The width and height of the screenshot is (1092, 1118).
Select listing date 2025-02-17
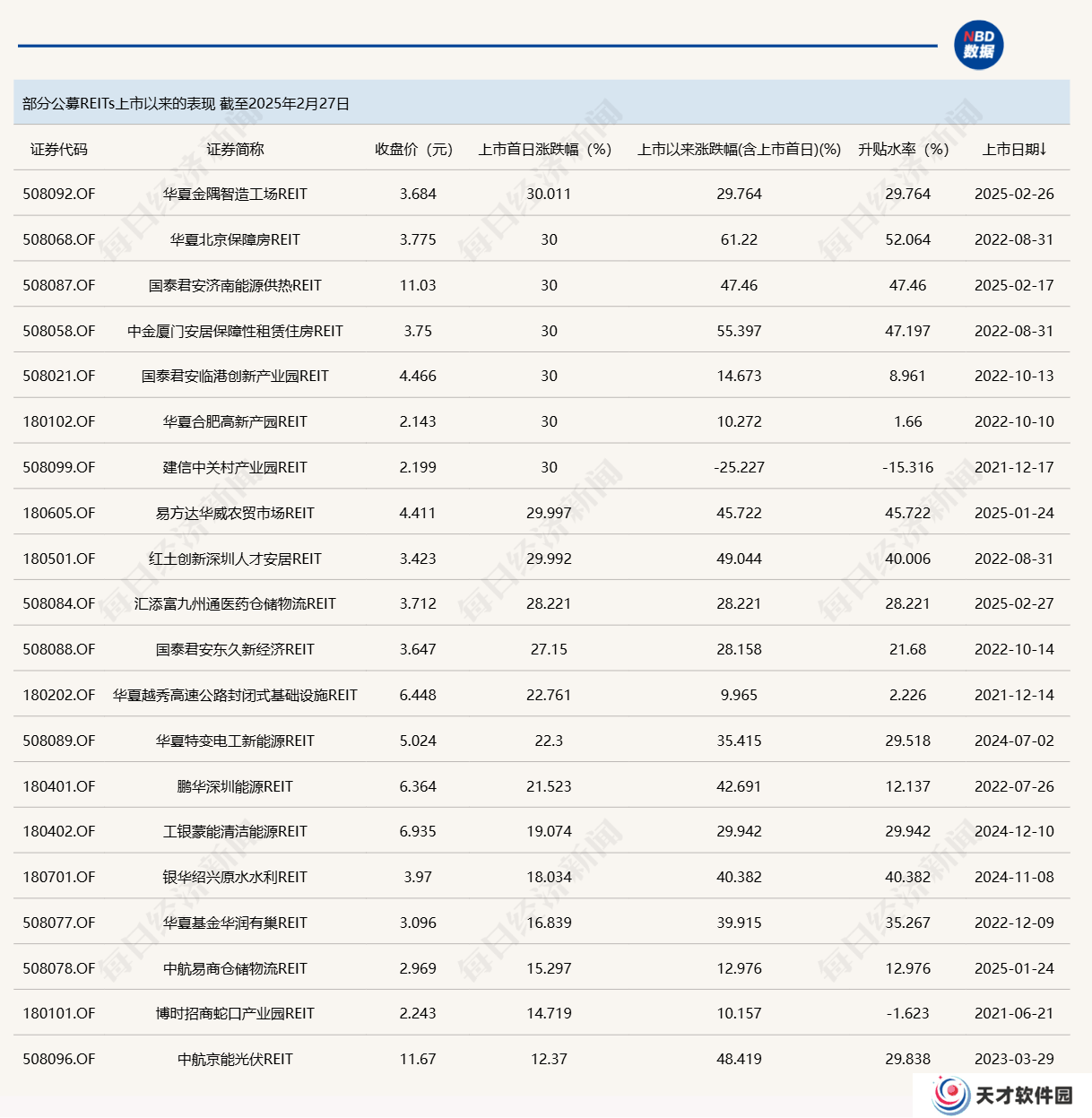point(1014,286)
